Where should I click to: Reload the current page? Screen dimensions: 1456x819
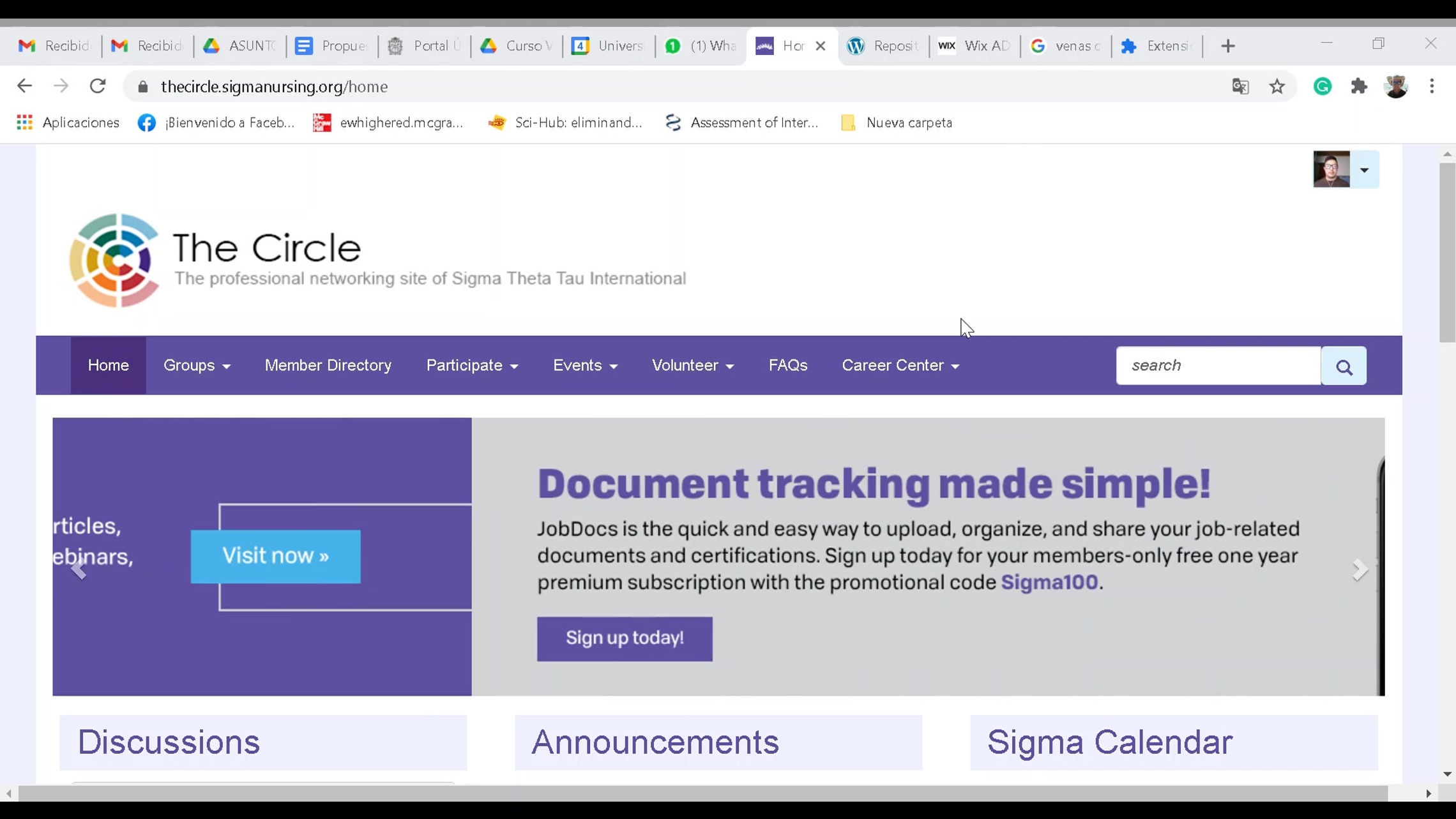pyautogui.click(x=98, y=86)
